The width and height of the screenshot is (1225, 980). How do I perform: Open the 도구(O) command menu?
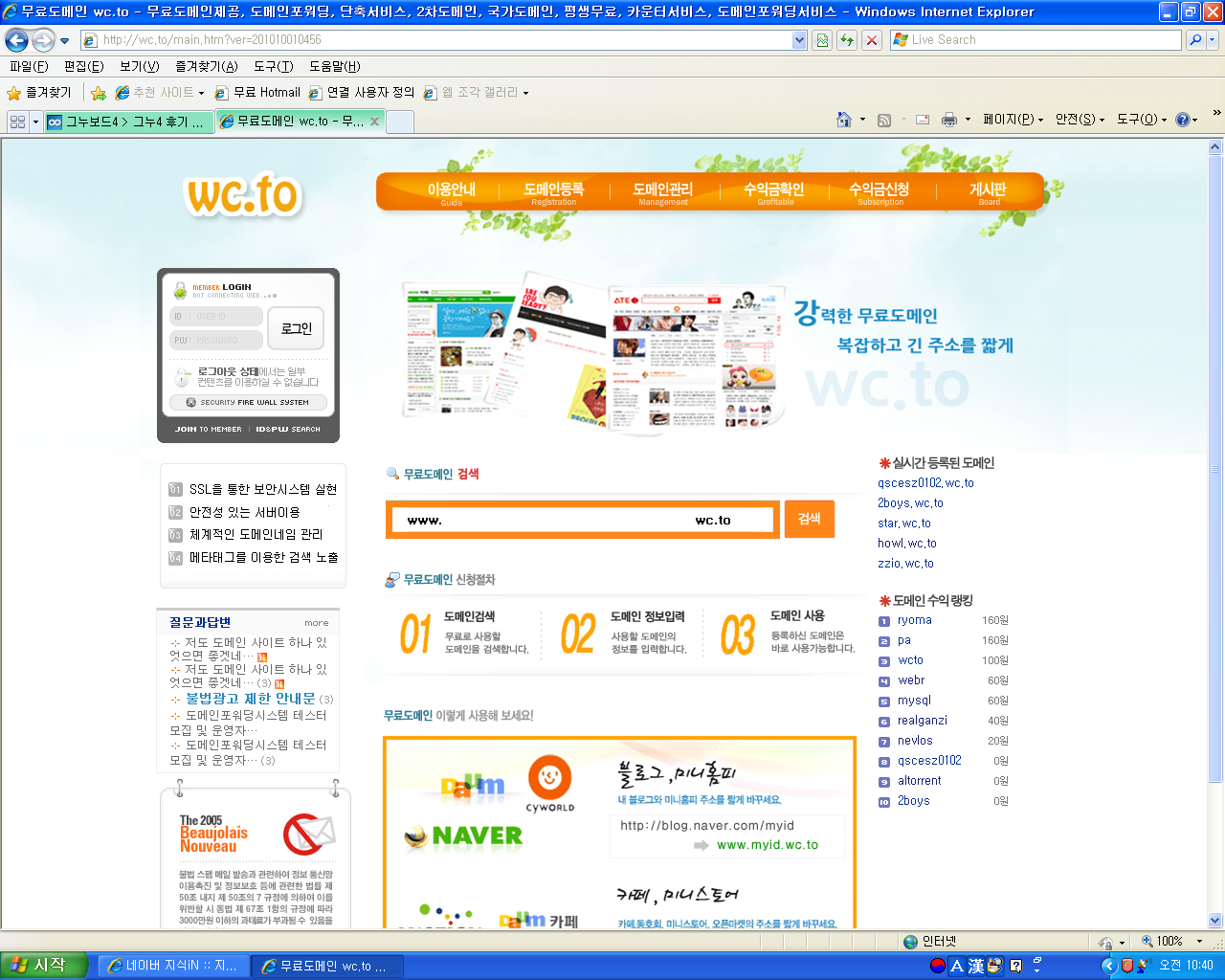[1142, 120]
